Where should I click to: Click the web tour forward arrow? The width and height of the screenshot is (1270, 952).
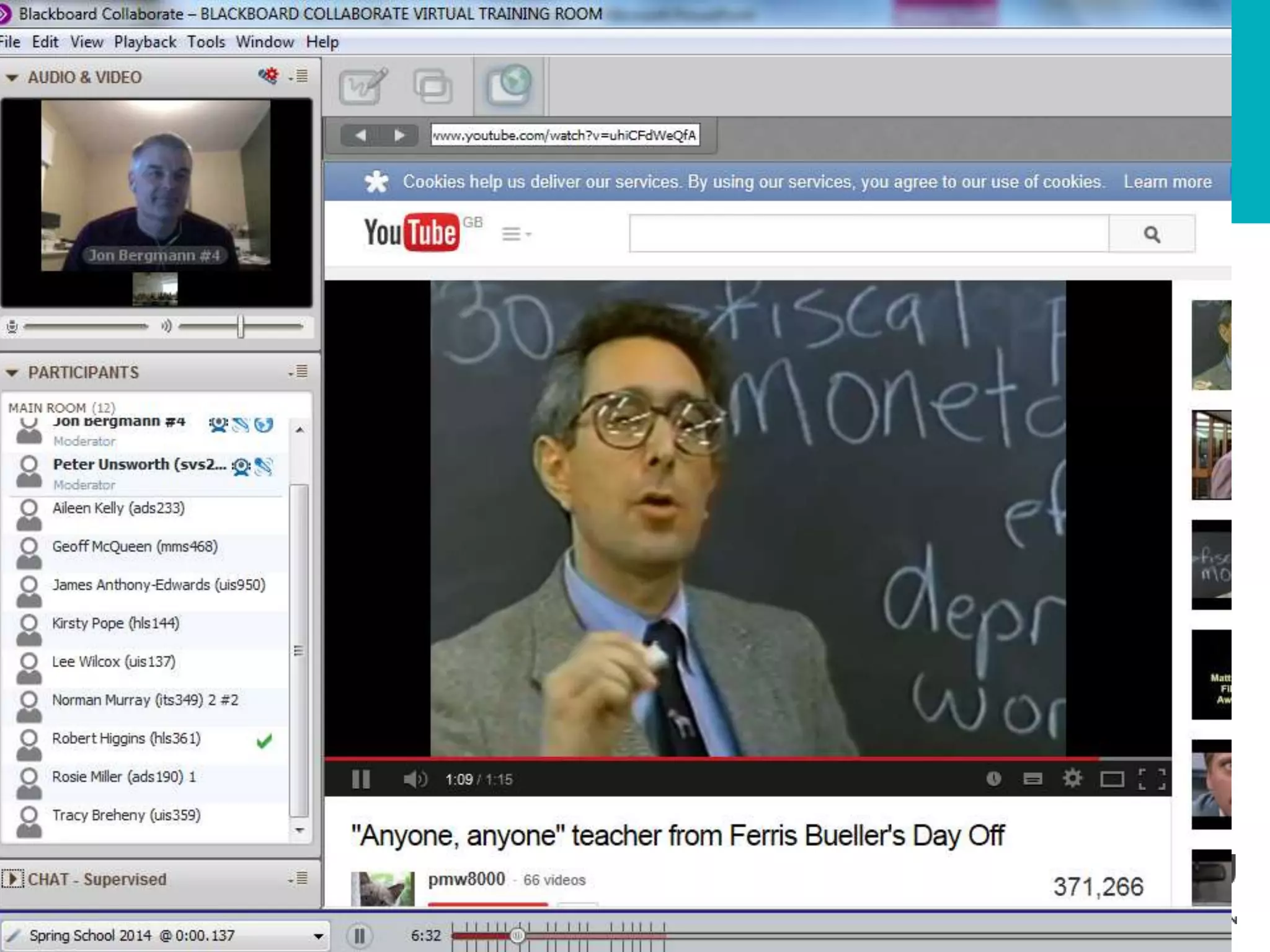399,135
